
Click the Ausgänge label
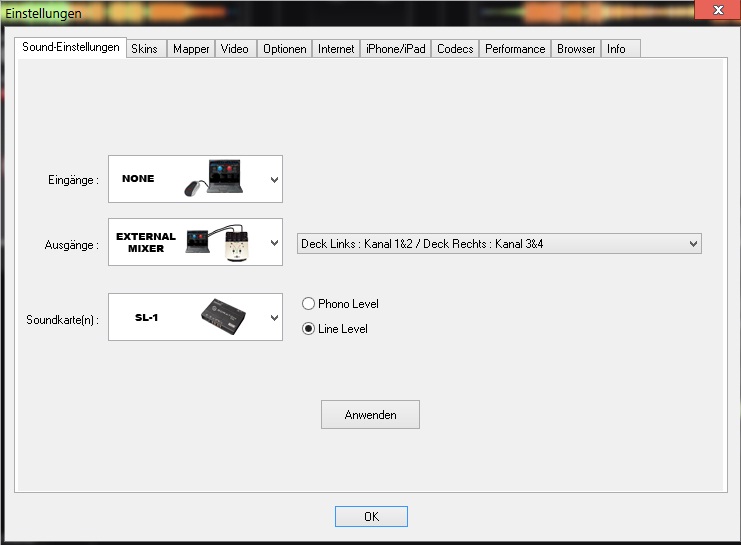pyautogui.click(x=71, y=245)
